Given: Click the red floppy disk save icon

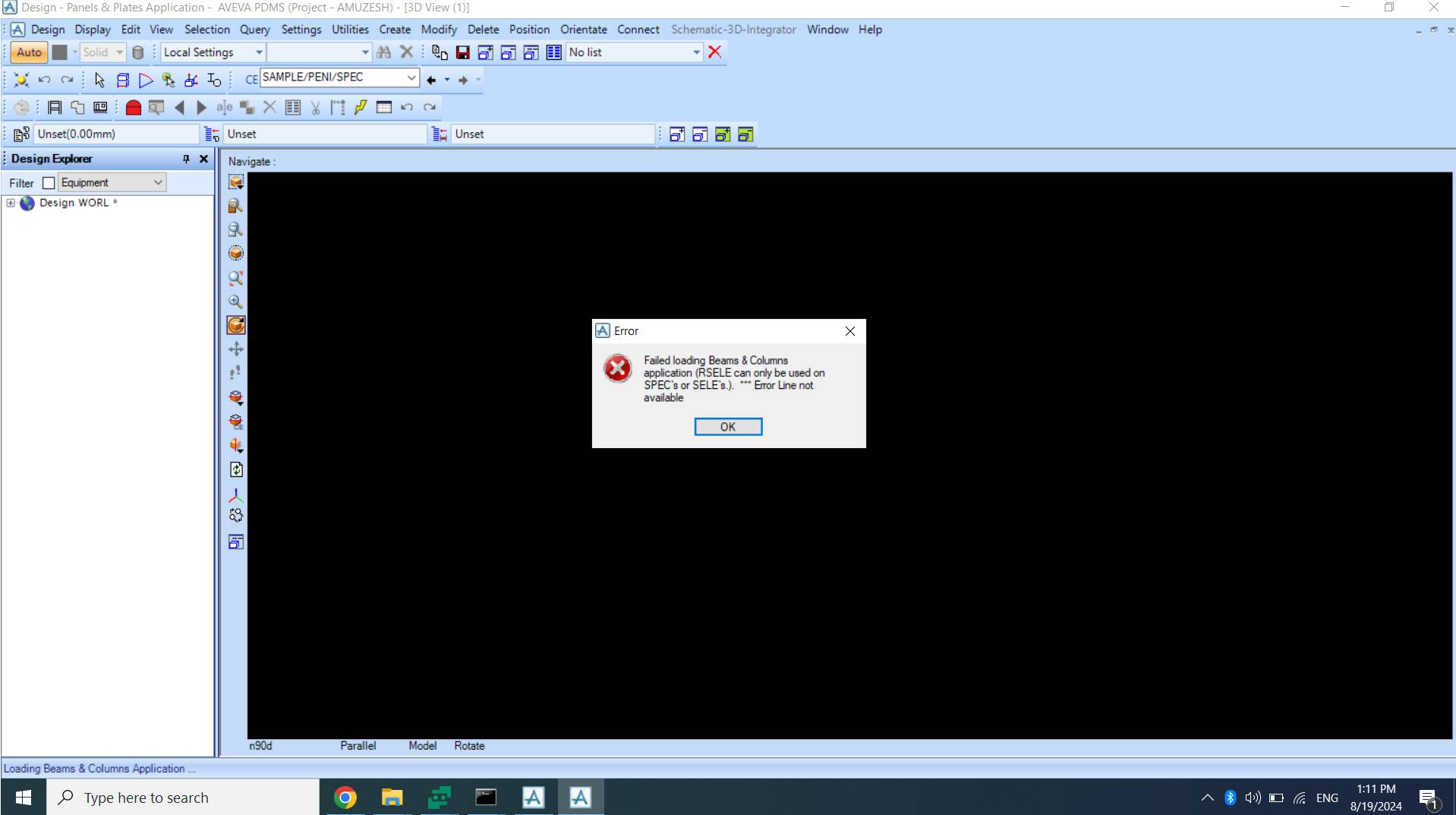Looking at the screenshot, I should [462, 52].
